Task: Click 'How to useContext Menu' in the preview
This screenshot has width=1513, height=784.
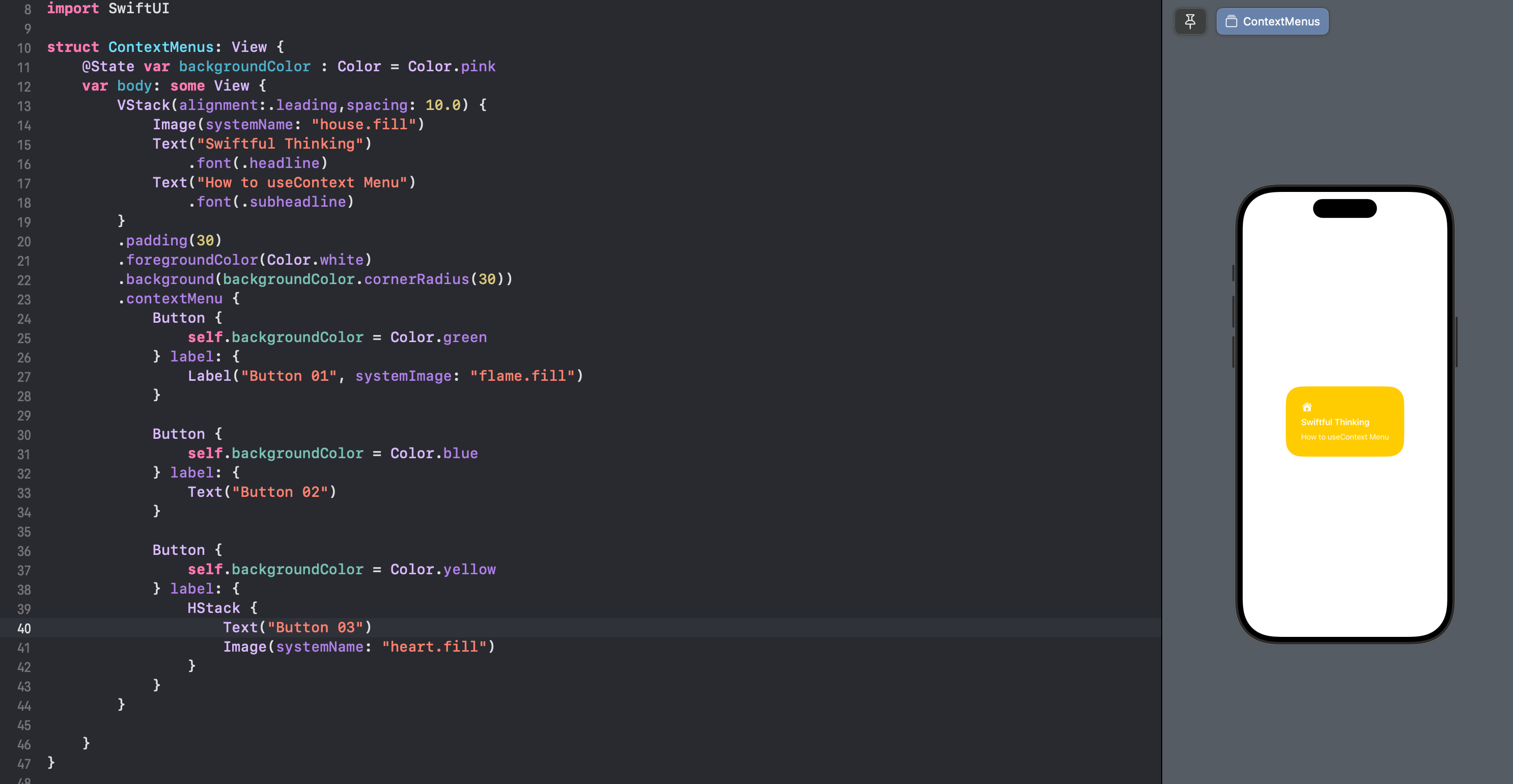Action: click(x=1344, y=437)
